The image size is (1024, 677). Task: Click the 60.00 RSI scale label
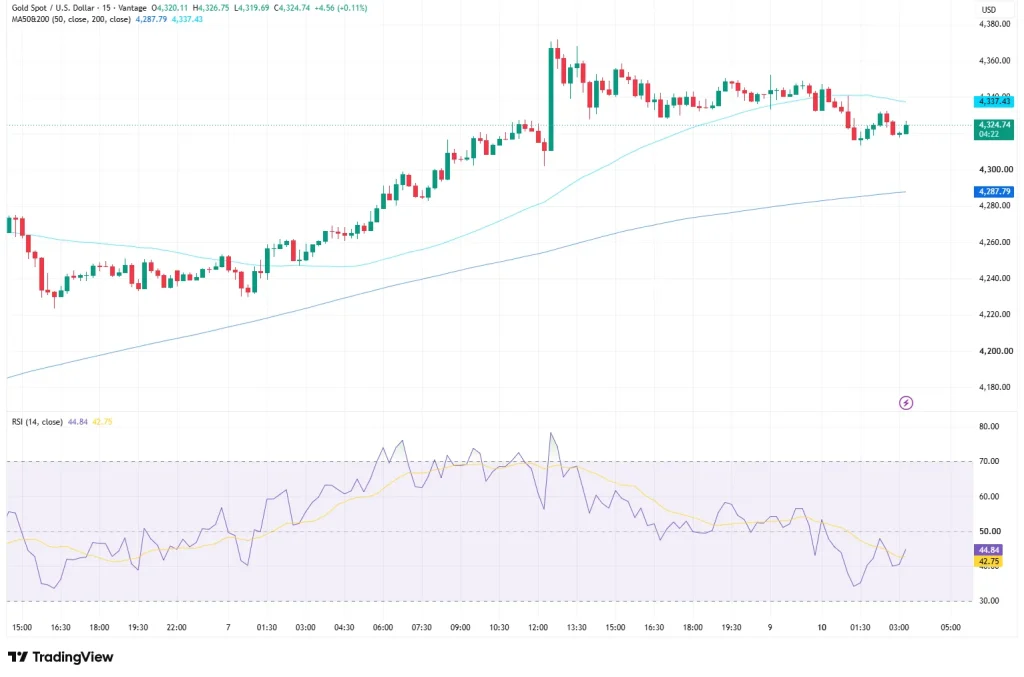[x=989, y=496]
